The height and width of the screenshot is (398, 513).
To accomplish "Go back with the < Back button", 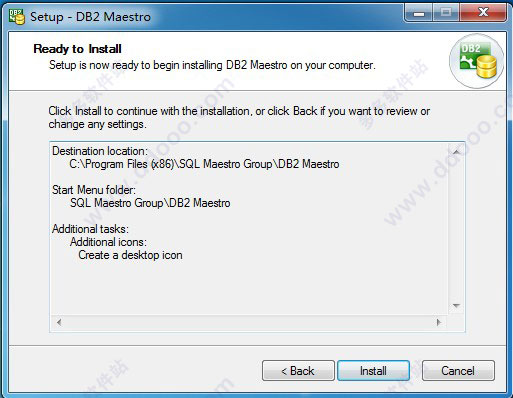I will click(x=298, y=370).
